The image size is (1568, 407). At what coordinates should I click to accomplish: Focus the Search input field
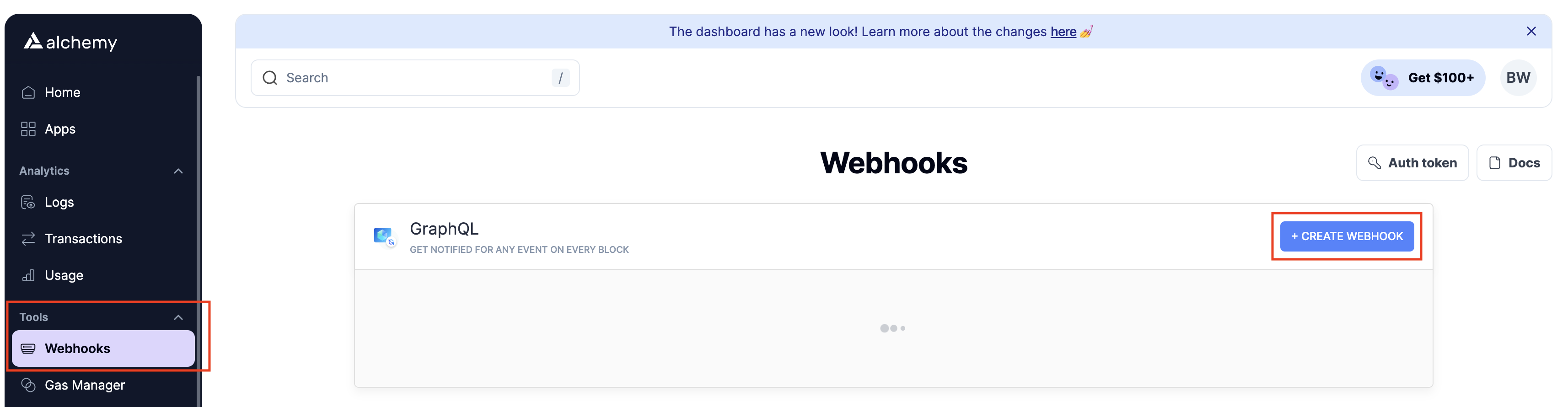click(414, 78)
